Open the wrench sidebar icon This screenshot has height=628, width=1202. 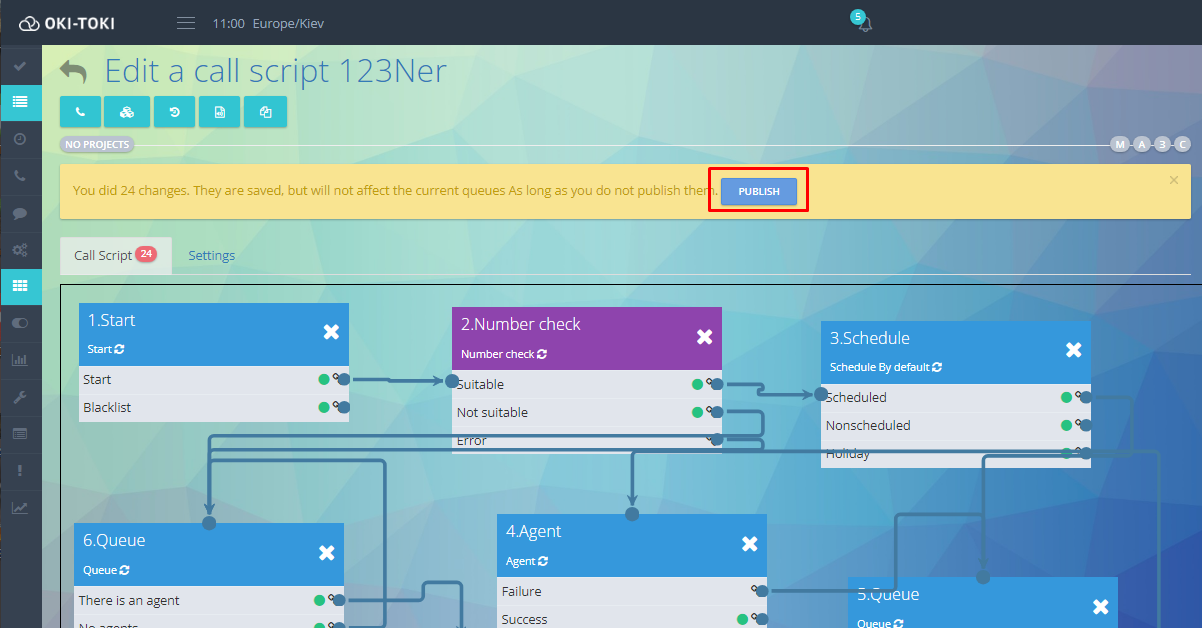coord(20,397)
